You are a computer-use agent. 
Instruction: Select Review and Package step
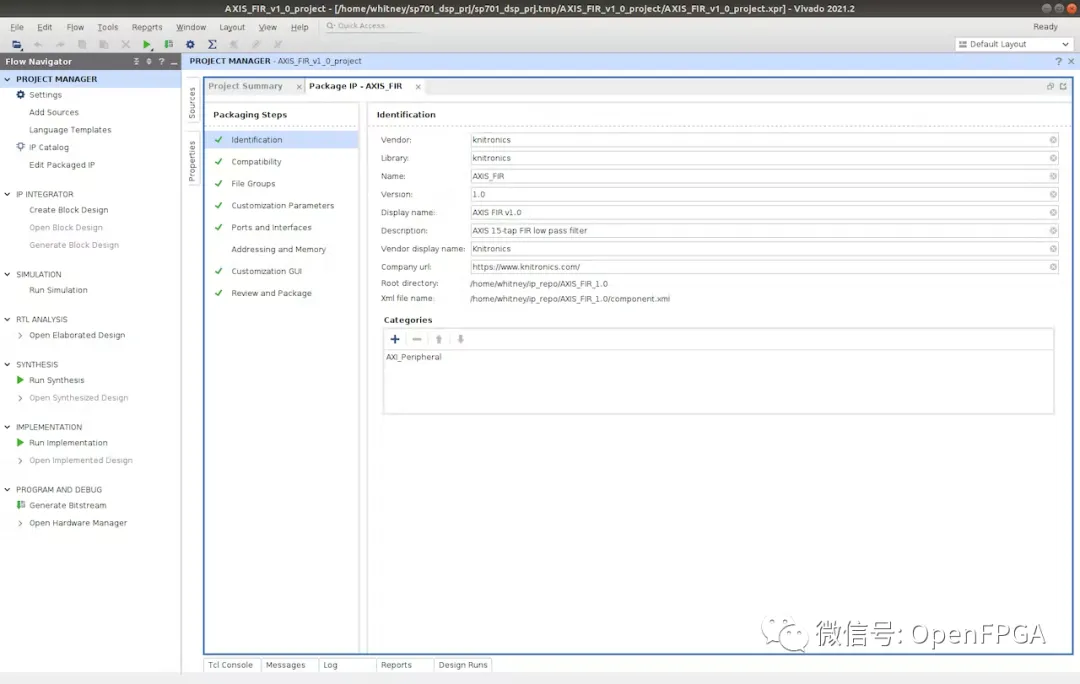coord(271,293)
